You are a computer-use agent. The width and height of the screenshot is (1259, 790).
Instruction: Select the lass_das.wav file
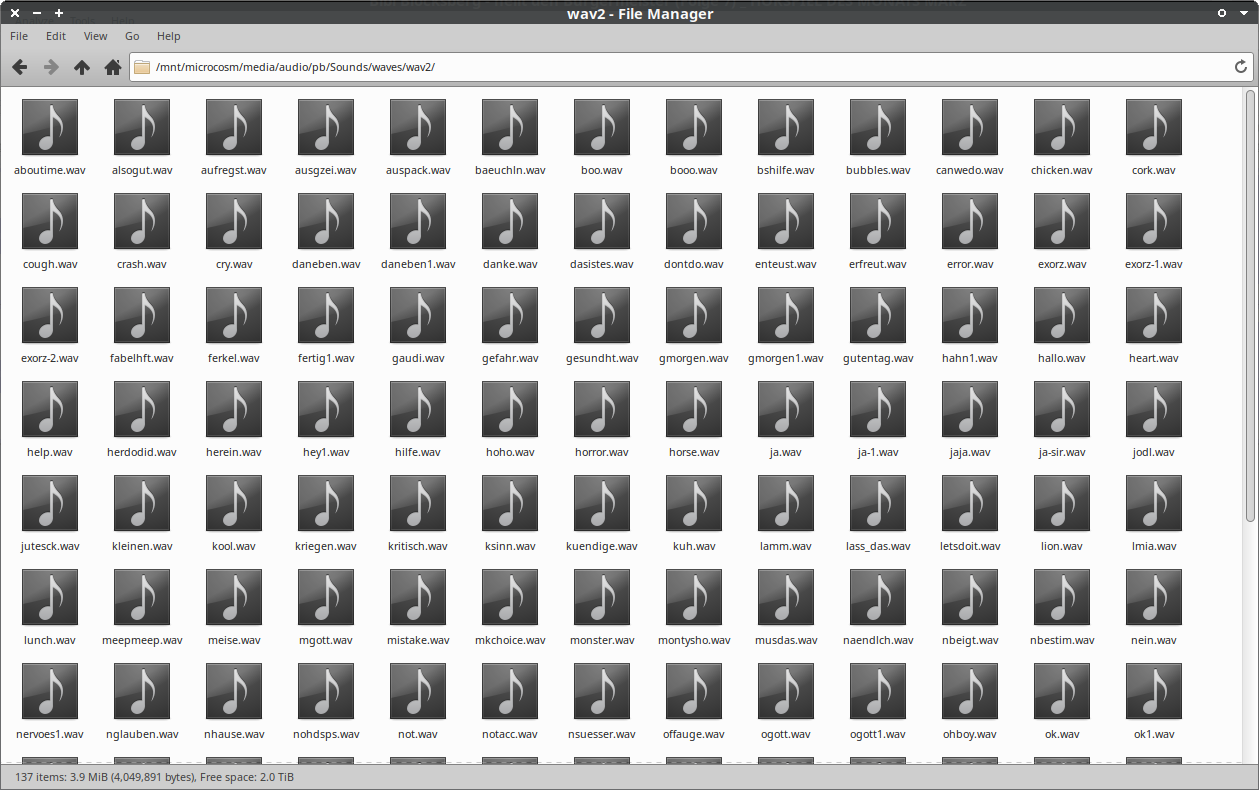[x=878, y=503]
